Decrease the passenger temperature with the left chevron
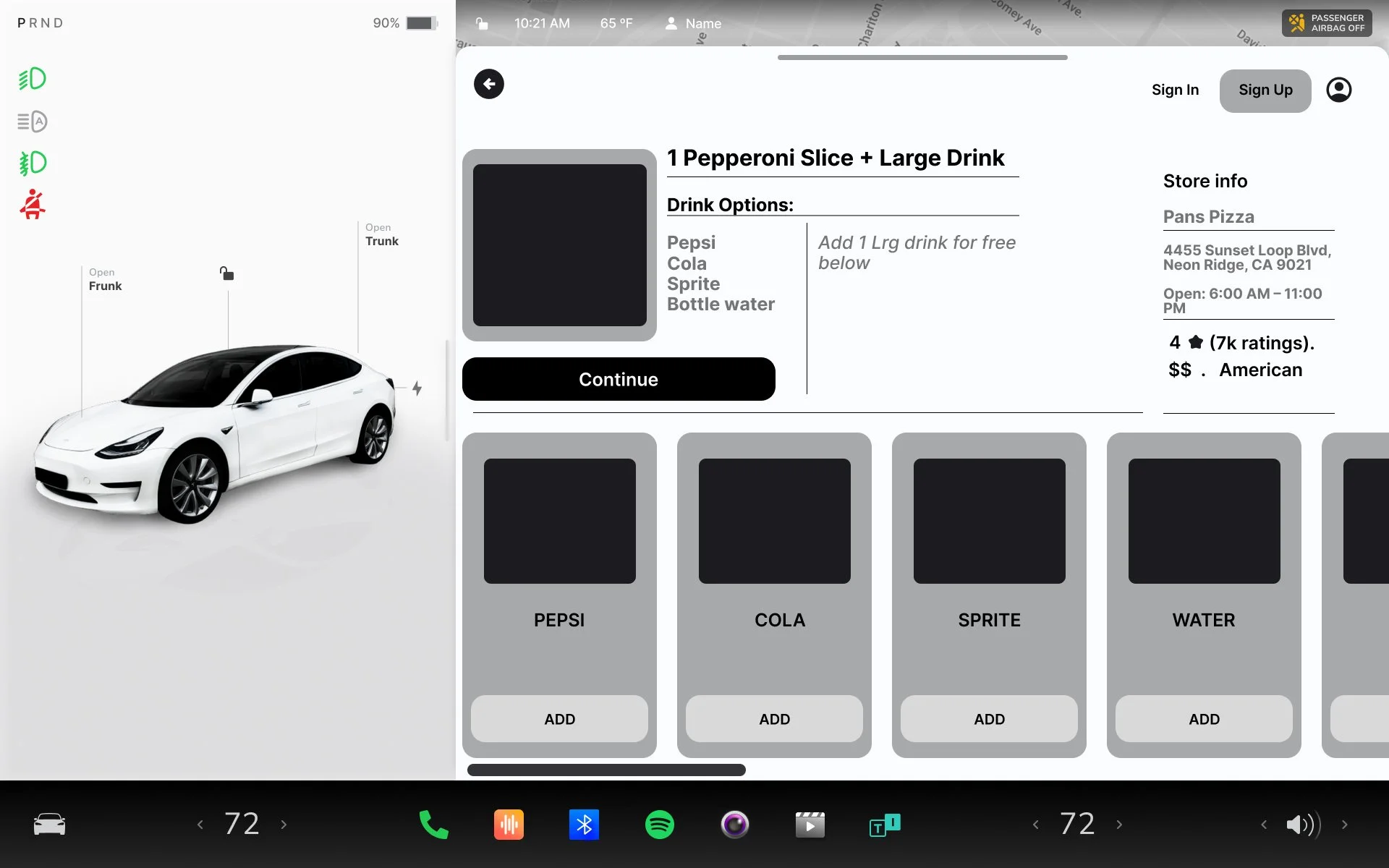The width and height of the screenshot is (1389, 868). click(1035, 825)
